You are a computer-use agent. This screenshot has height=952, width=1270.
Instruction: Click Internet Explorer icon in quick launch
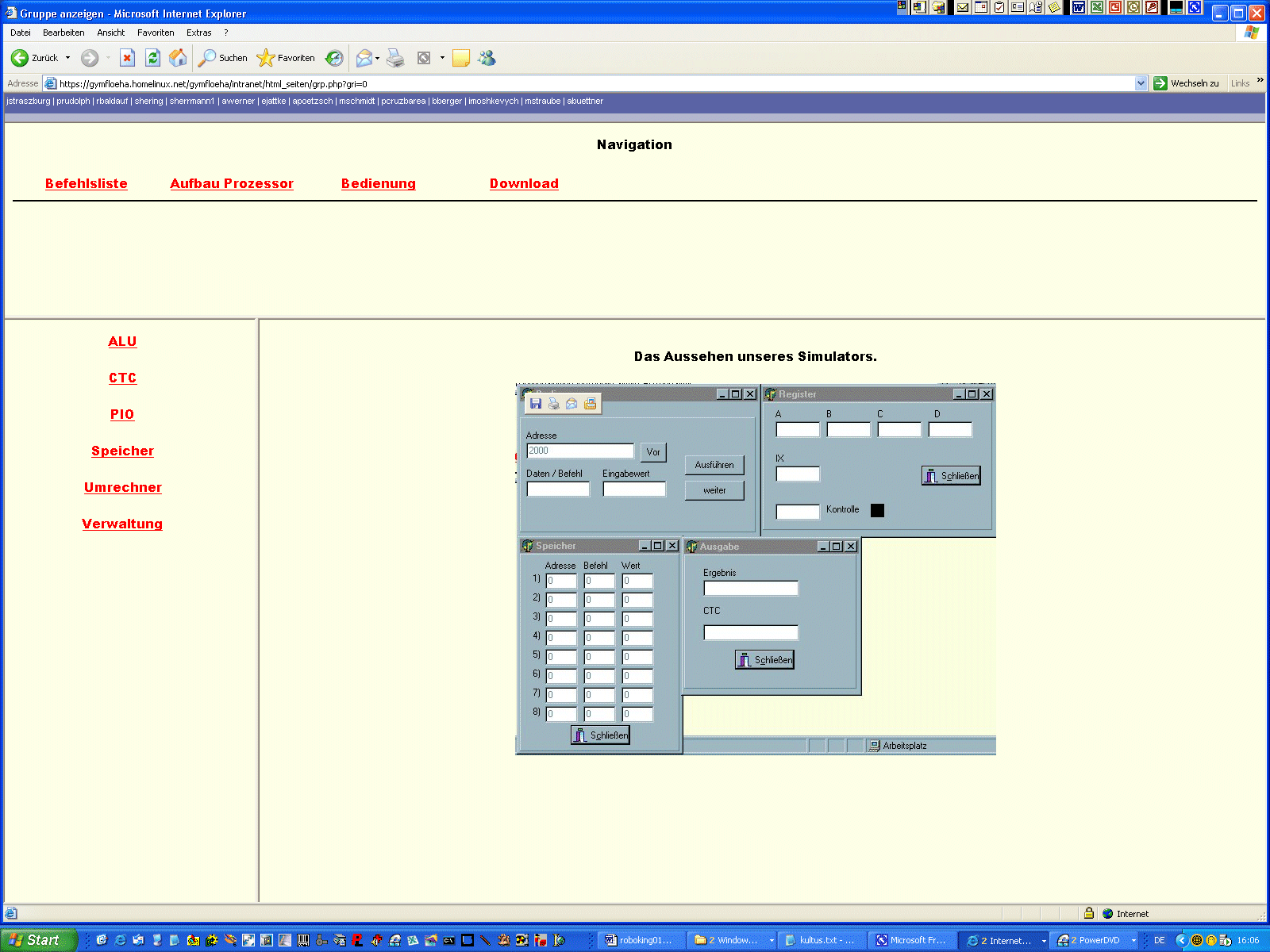click(x=120, y=940)
